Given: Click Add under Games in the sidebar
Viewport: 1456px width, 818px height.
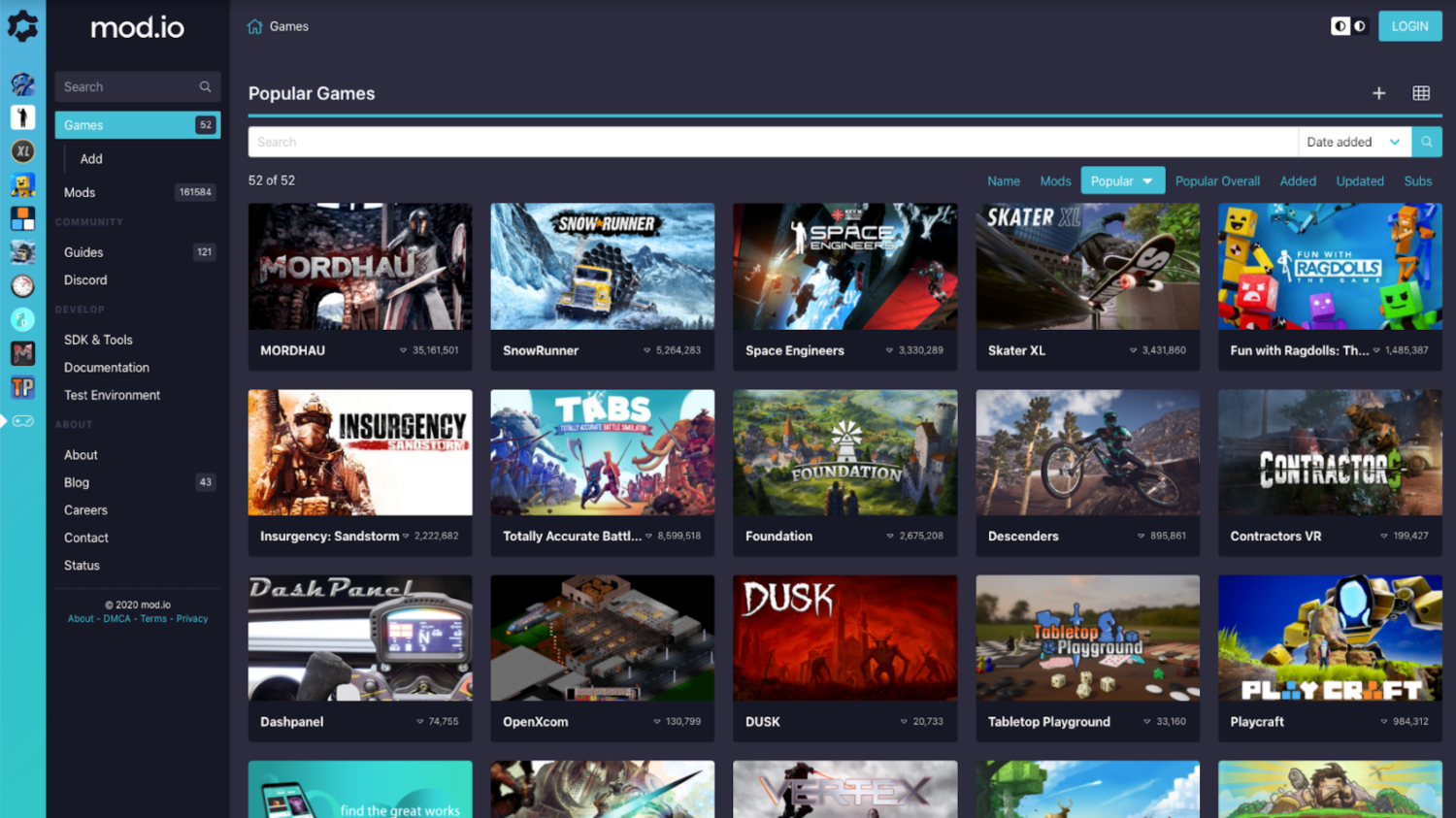Looking at the screenshot, I should (91, 159).
